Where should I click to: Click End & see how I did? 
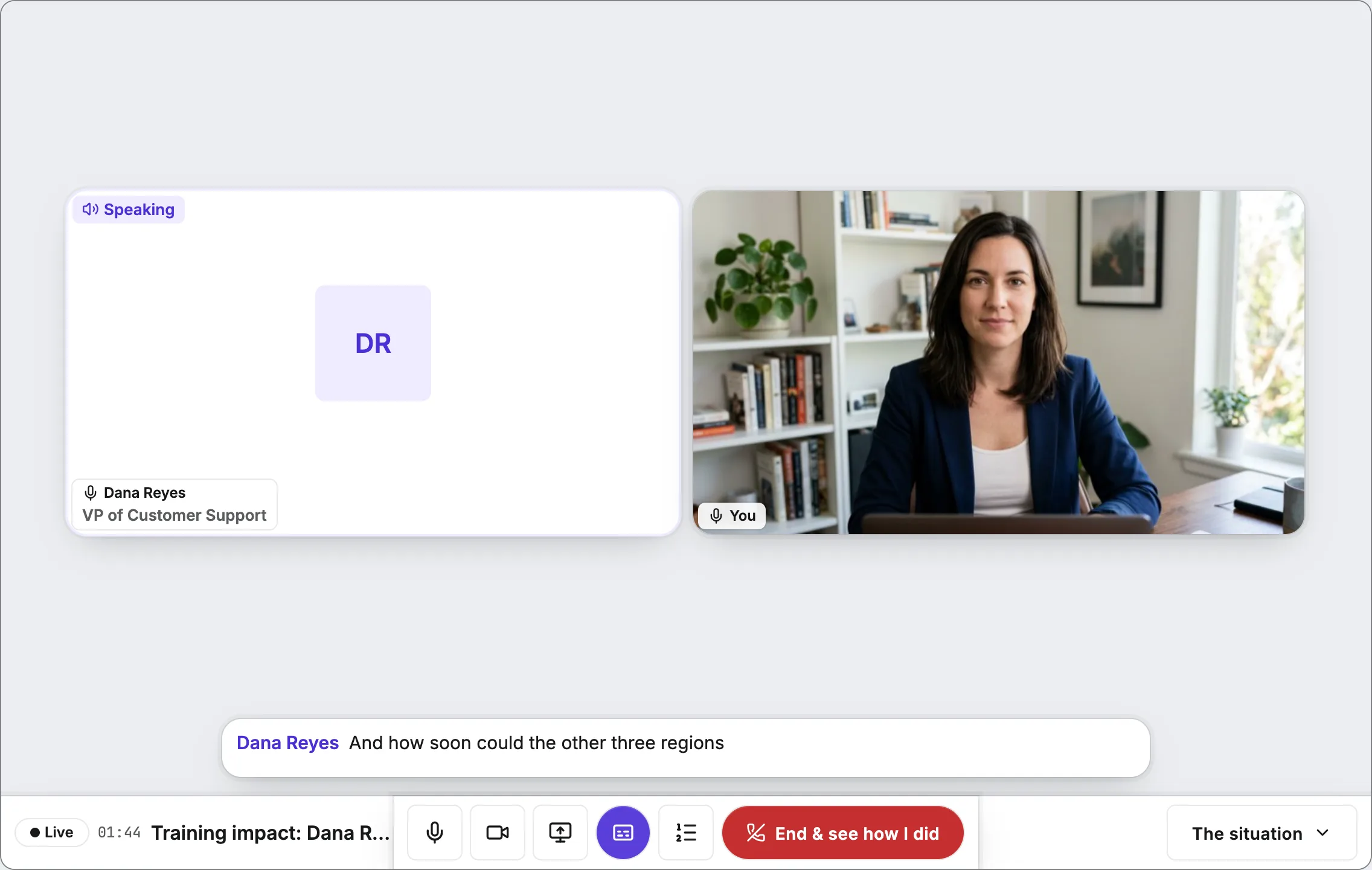[843, 833]
